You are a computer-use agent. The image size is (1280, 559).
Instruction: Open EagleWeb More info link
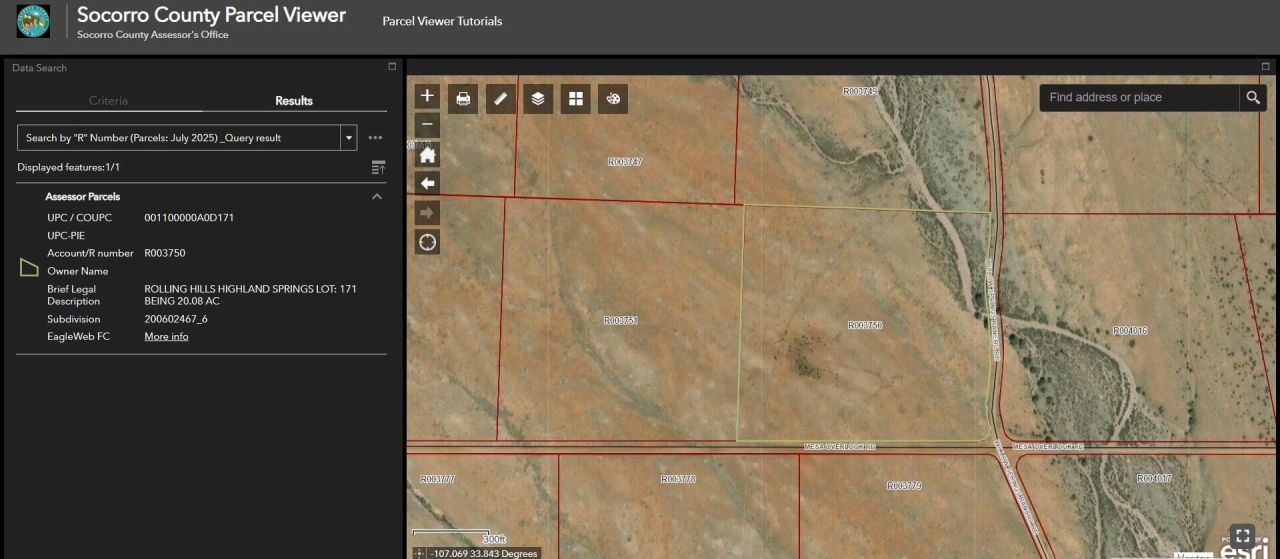pyautogui.click(x=166, y=337)
